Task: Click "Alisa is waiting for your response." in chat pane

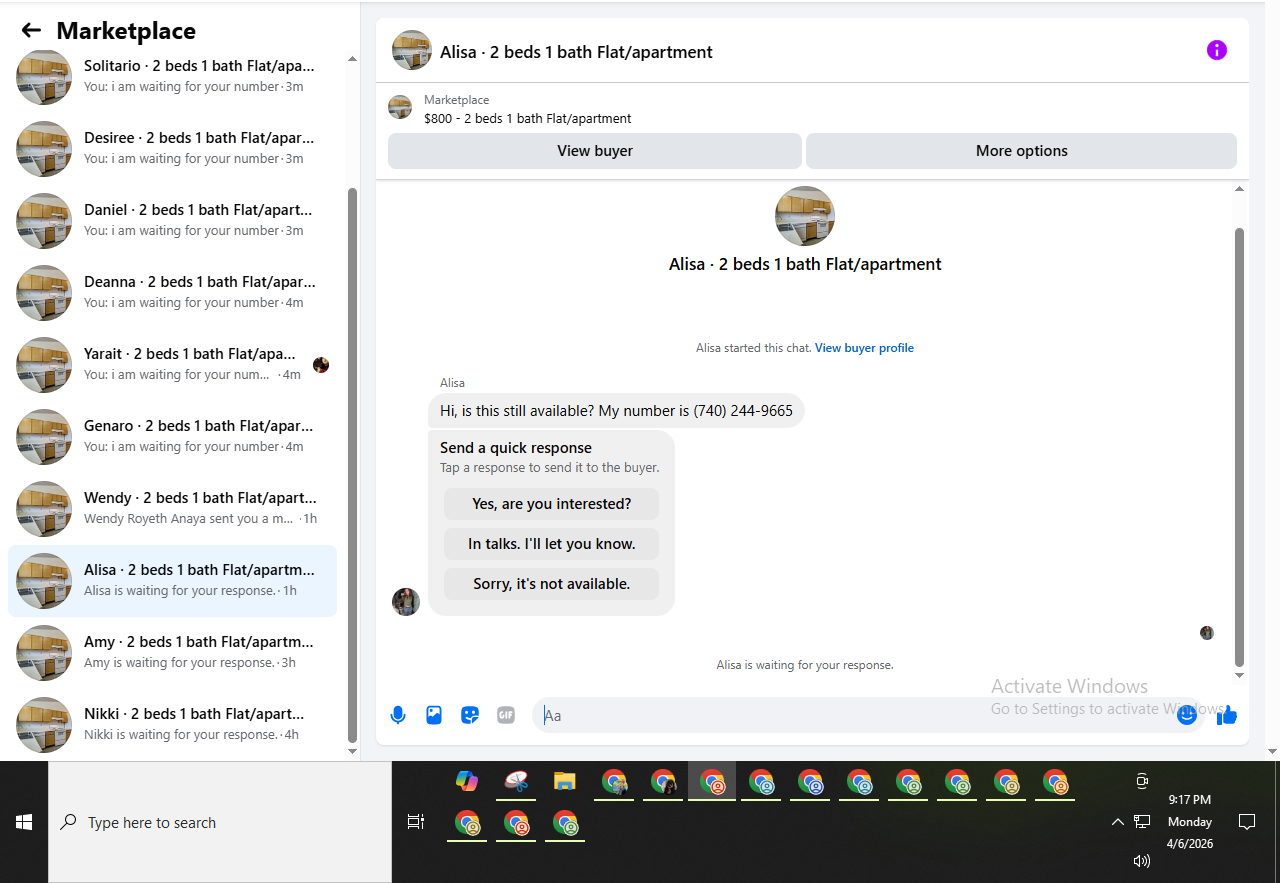Action: (x=805, y=665)
